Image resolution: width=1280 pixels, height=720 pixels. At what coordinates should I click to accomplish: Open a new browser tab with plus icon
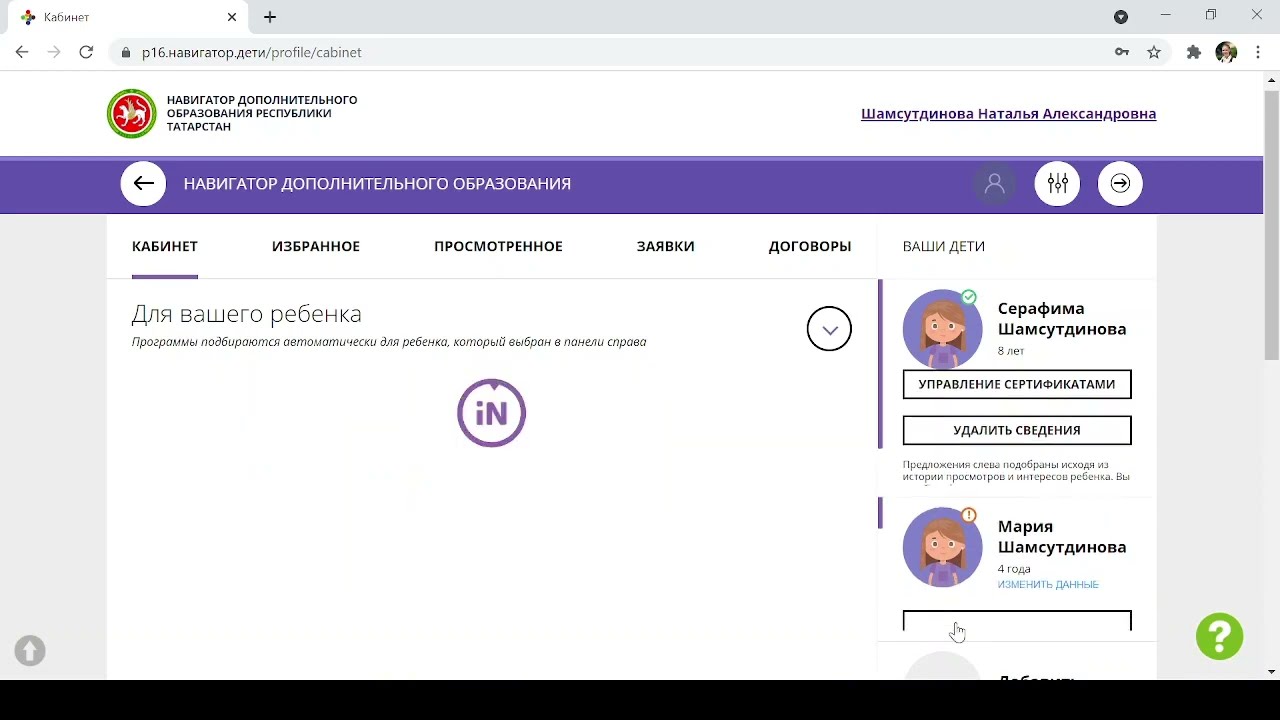pos(270,17)
